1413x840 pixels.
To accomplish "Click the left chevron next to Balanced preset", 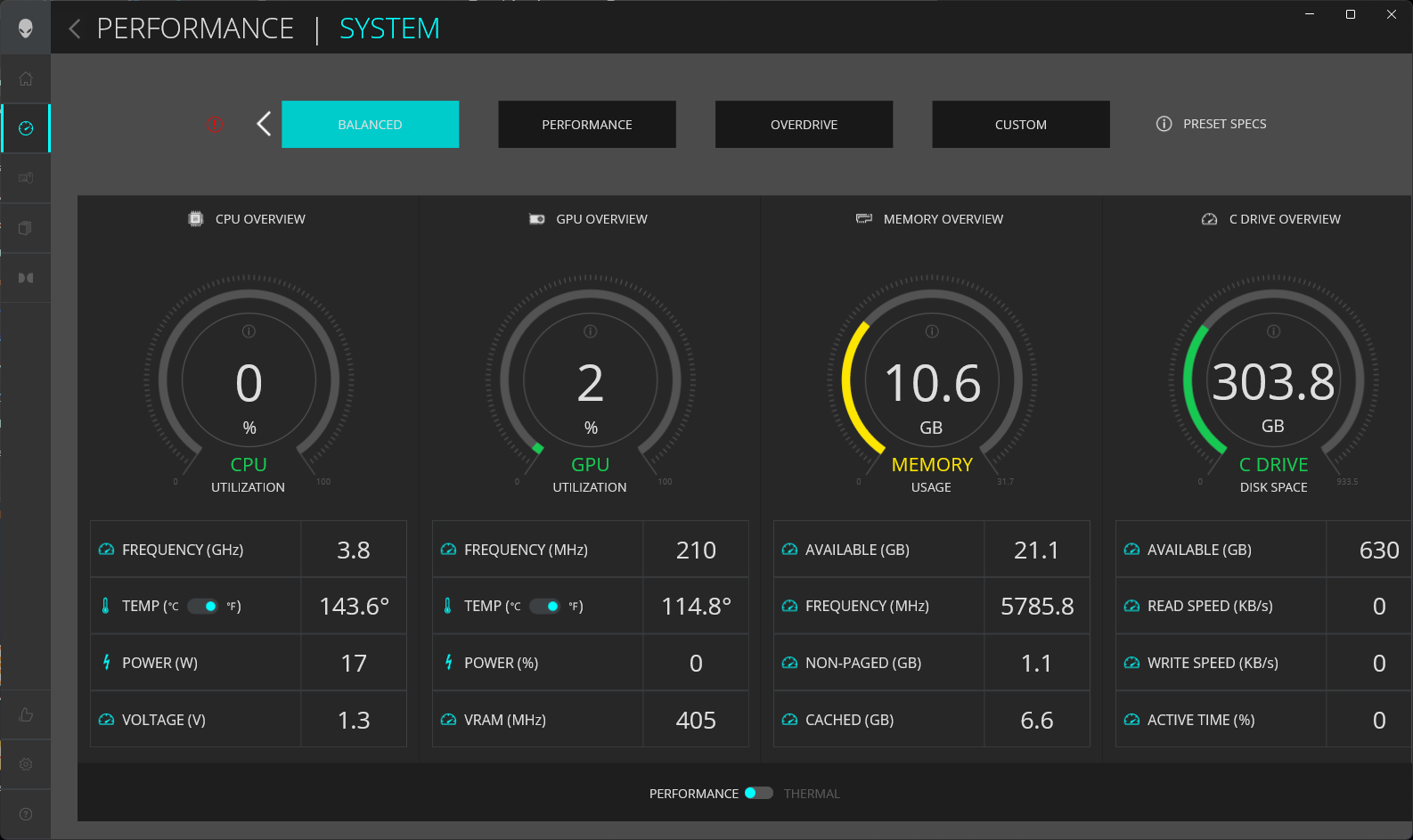I will point(264,124).
